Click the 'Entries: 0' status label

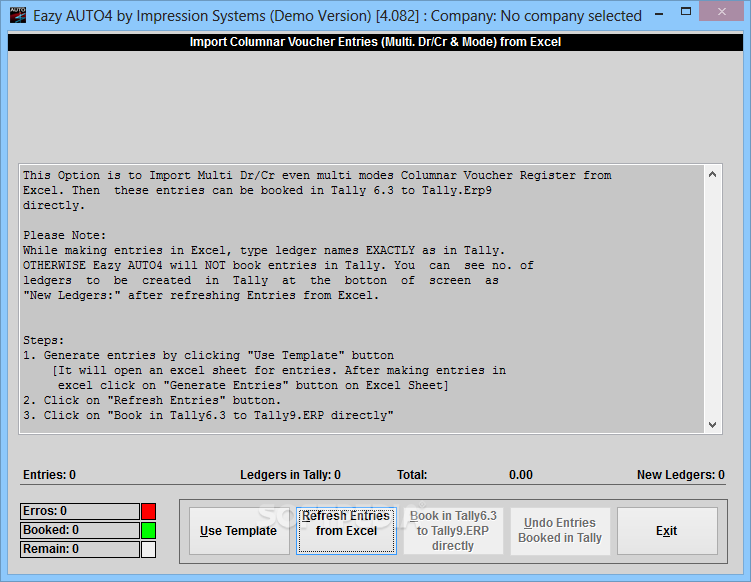[x=49, y=475]
